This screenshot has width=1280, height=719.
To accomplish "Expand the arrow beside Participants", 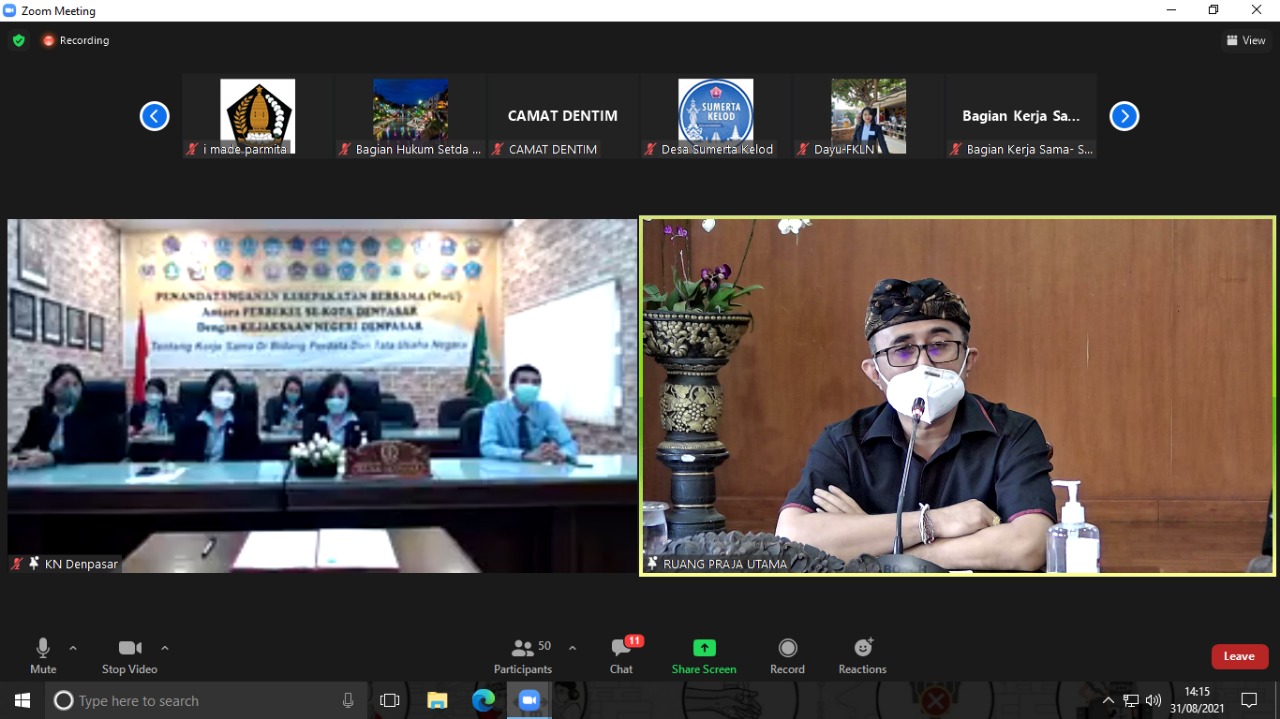I will click(x=572, y=648).
